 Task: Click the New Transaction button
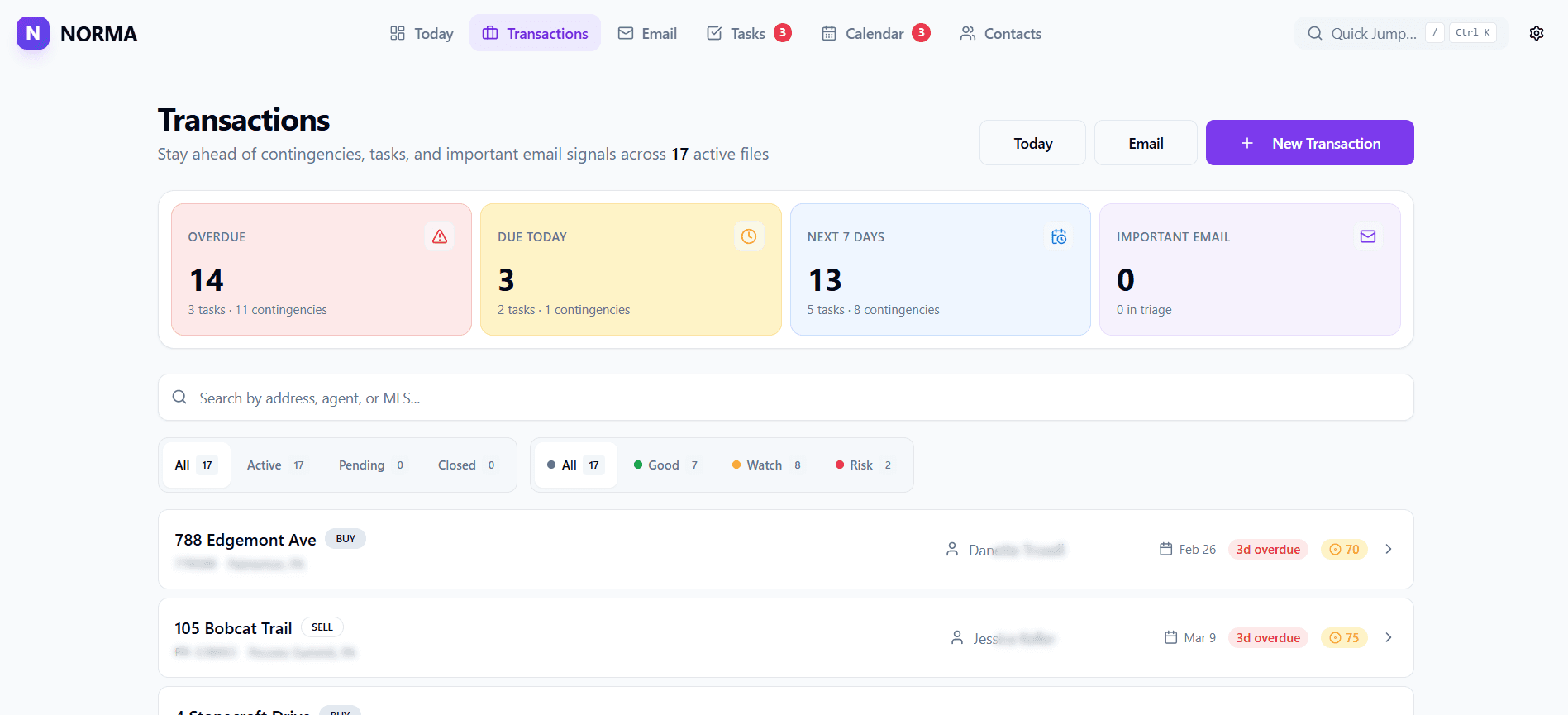click(x=1309, y=143)
